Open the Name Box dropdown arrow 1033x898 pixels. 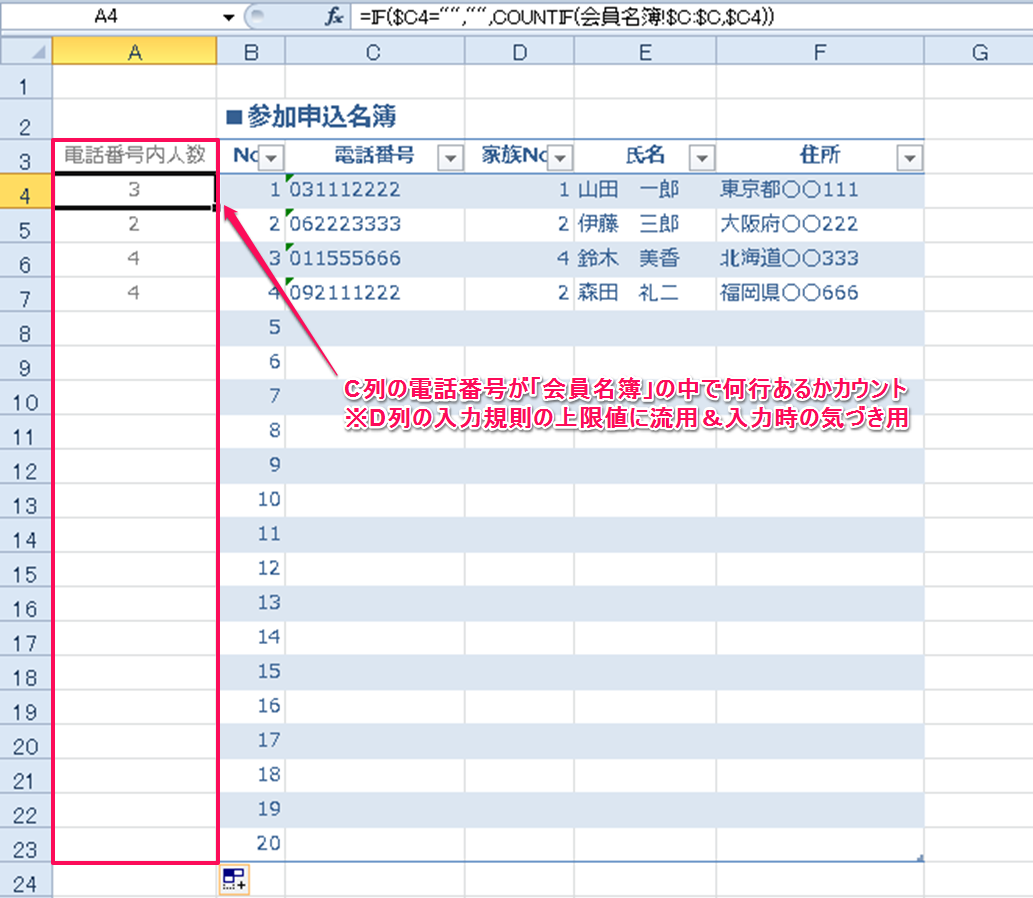229,18
